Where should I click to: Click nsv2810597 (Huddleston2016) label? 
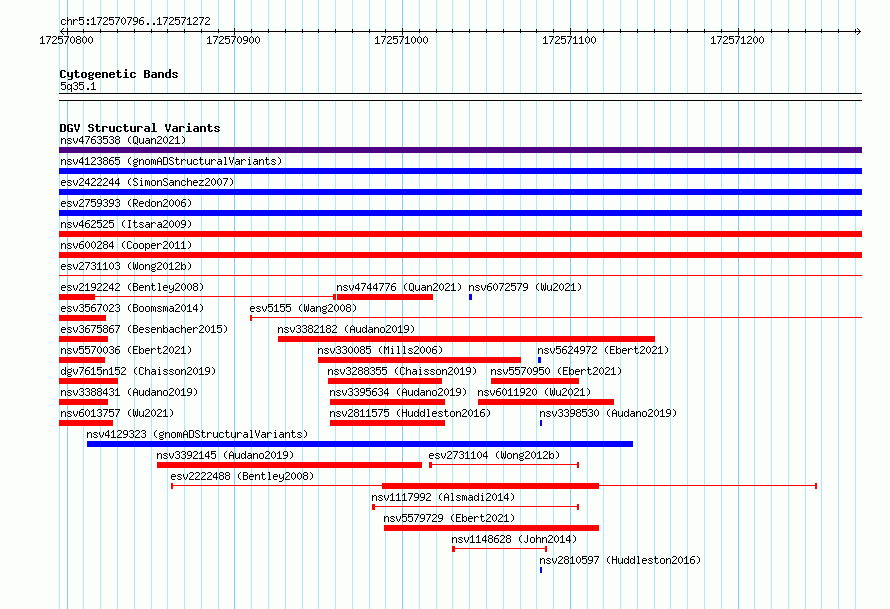tap(620, 560)
